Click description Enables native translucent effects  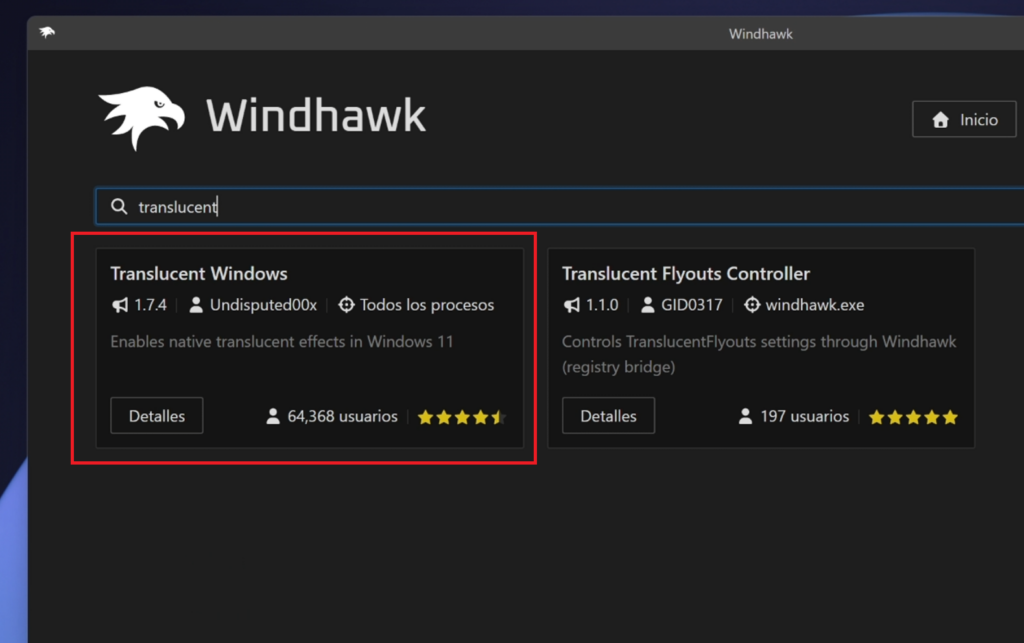coord(281,341)
